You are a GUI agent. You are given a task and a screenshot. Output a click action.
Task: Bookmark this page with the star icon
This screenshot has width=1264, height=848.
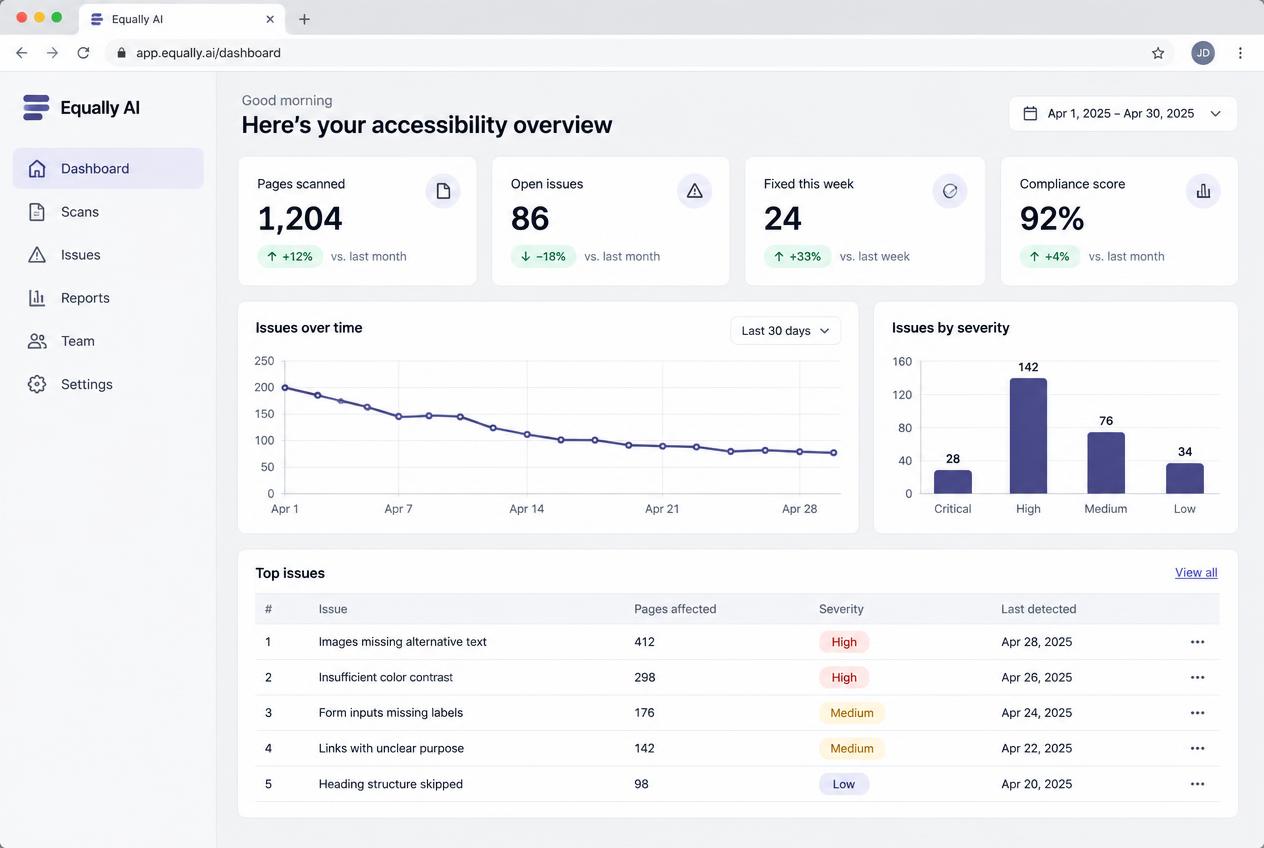click(1158, 53)
